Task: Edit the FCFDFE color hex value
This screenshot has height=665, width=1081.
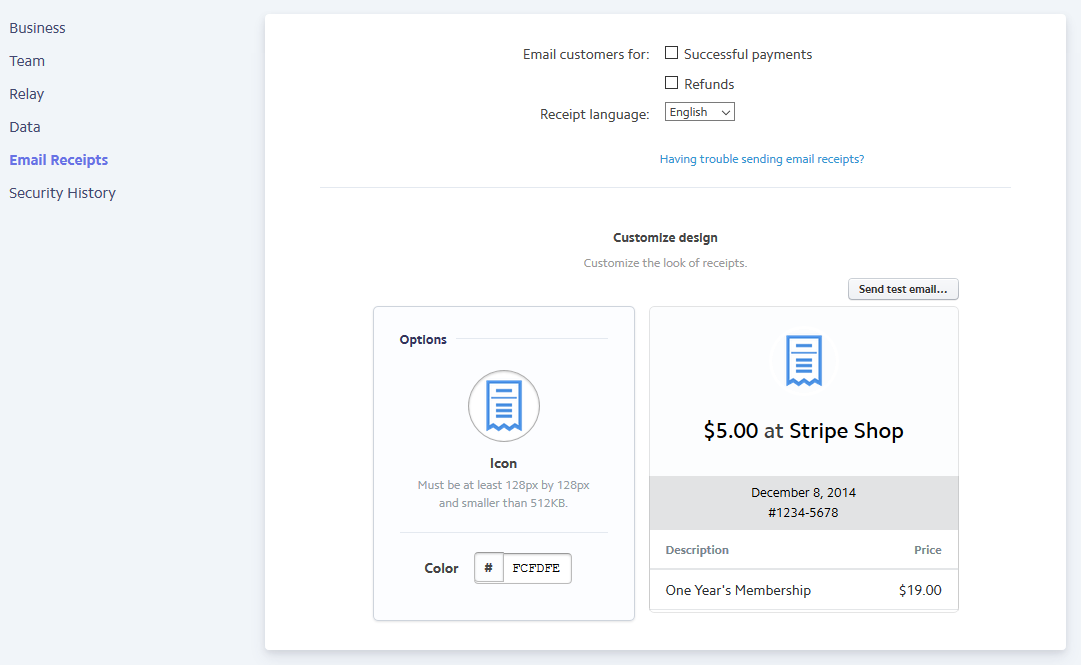Action: click(x=536, y=568)
